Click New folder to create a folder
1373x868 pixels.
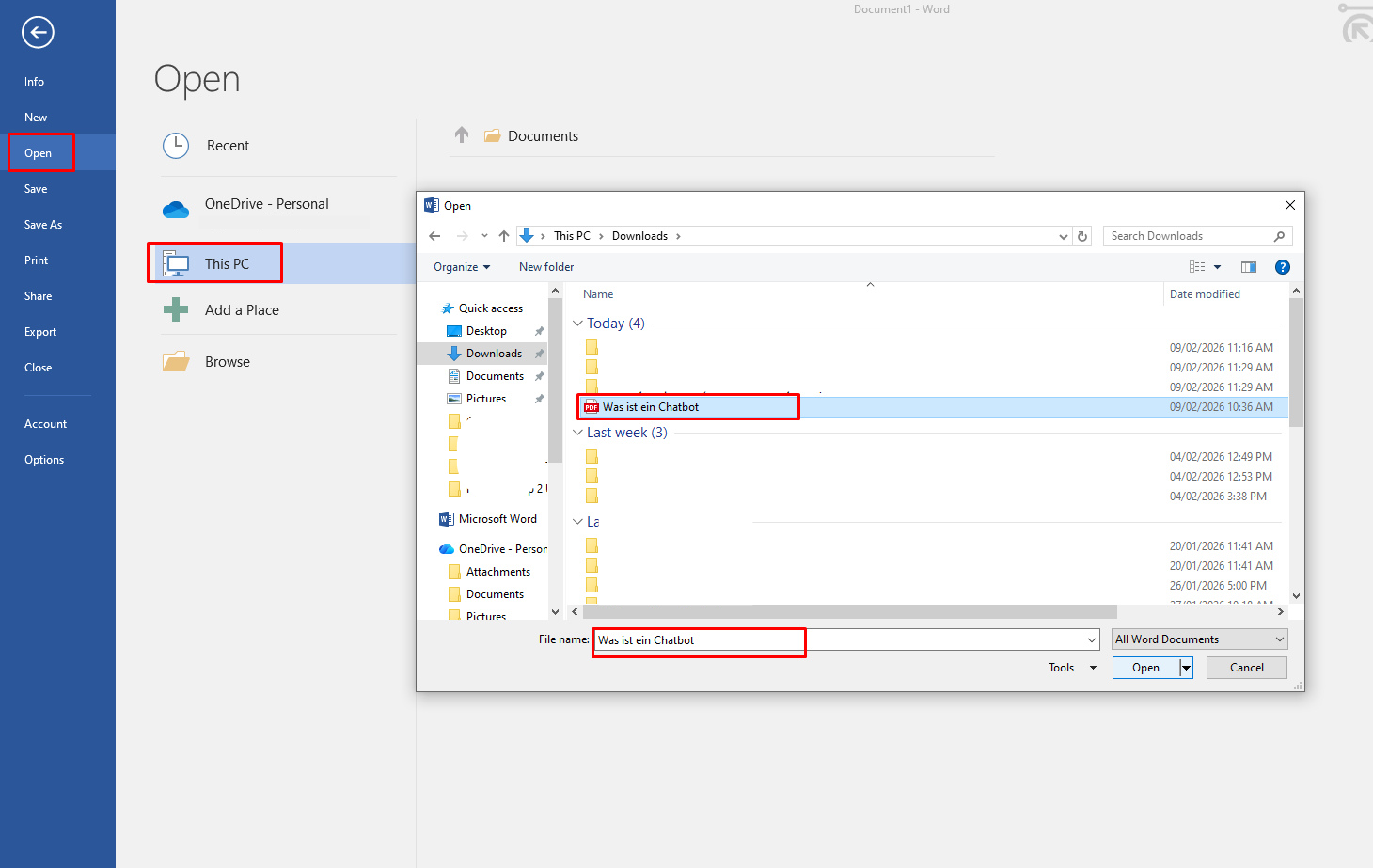pyautogui.click(x=545, y=266)
